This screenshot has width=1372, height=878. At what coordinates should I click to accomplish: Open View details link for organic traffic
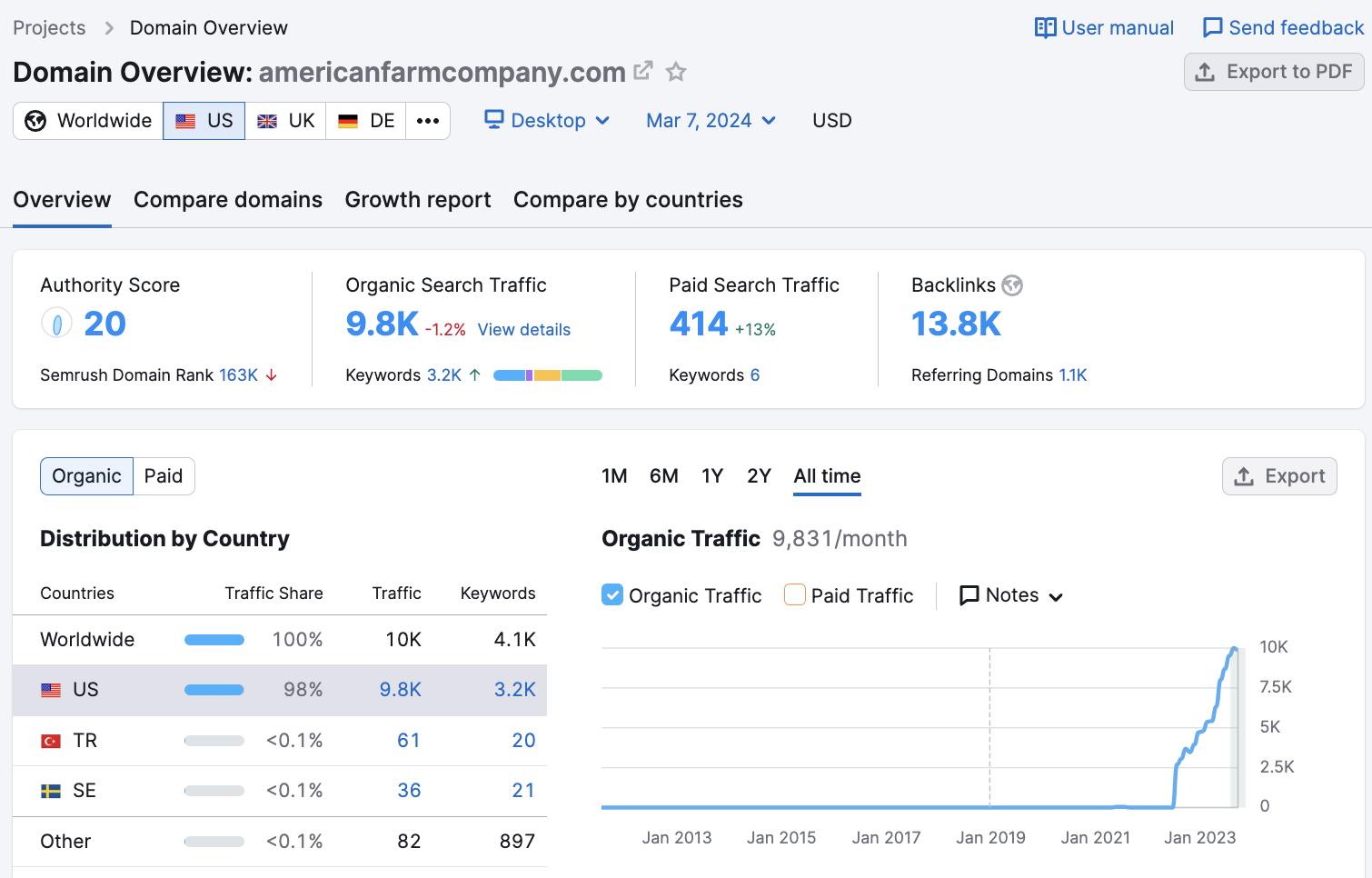(x=524, y=330)
